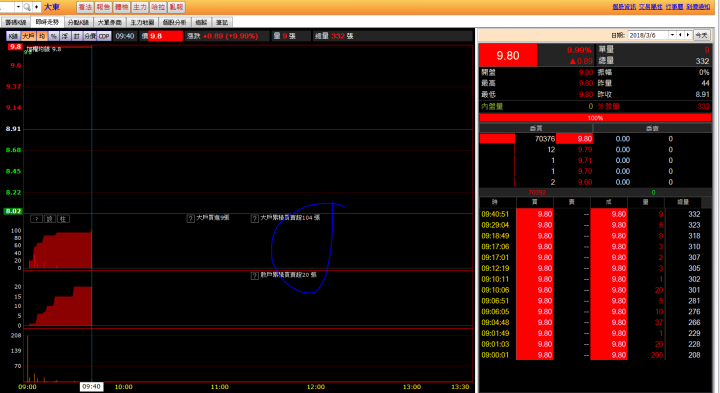Toggle the 分價 price distribution button
This screenshot has width=720, height=393.
(90, 36)
